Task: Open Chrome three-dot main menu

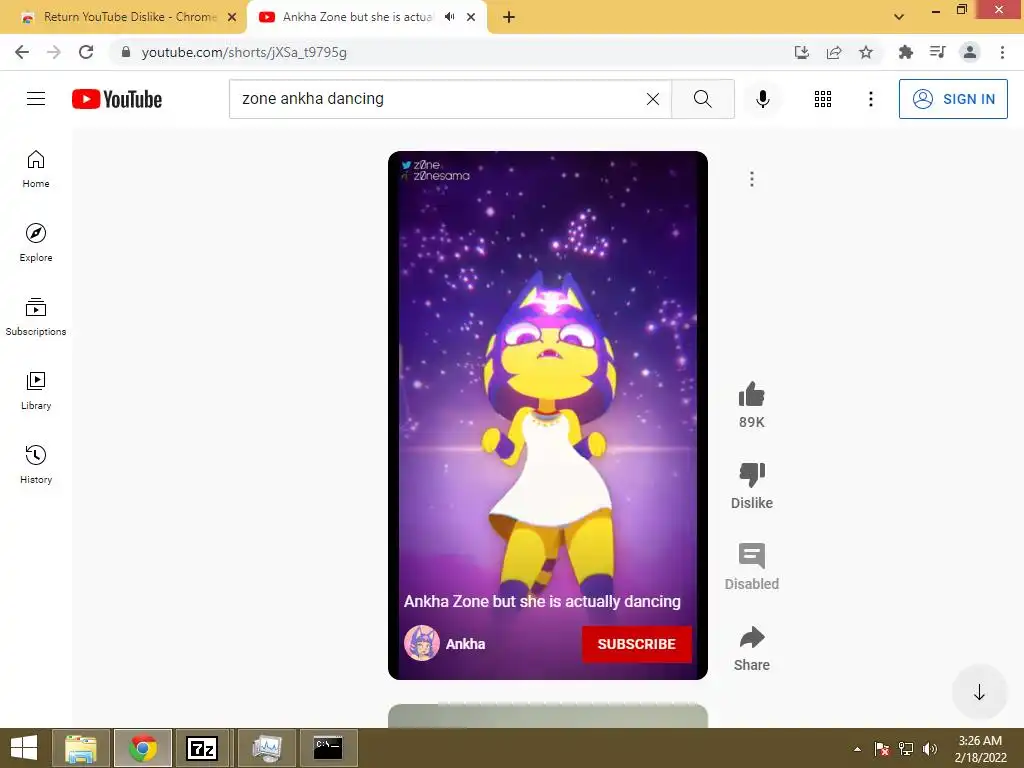Action: pyautogui.click(x=1002, y=52)
